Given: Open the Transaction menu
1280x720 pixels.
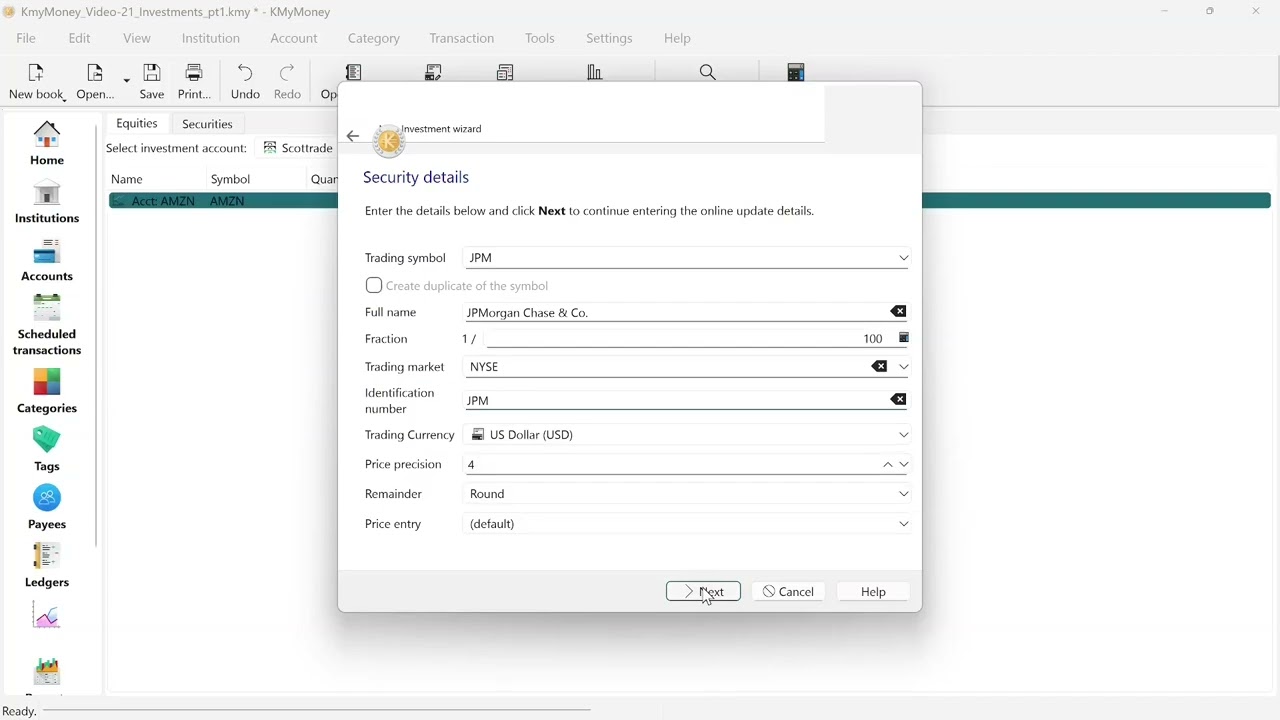Looking at the screenshot, I should tap(462, 38).
